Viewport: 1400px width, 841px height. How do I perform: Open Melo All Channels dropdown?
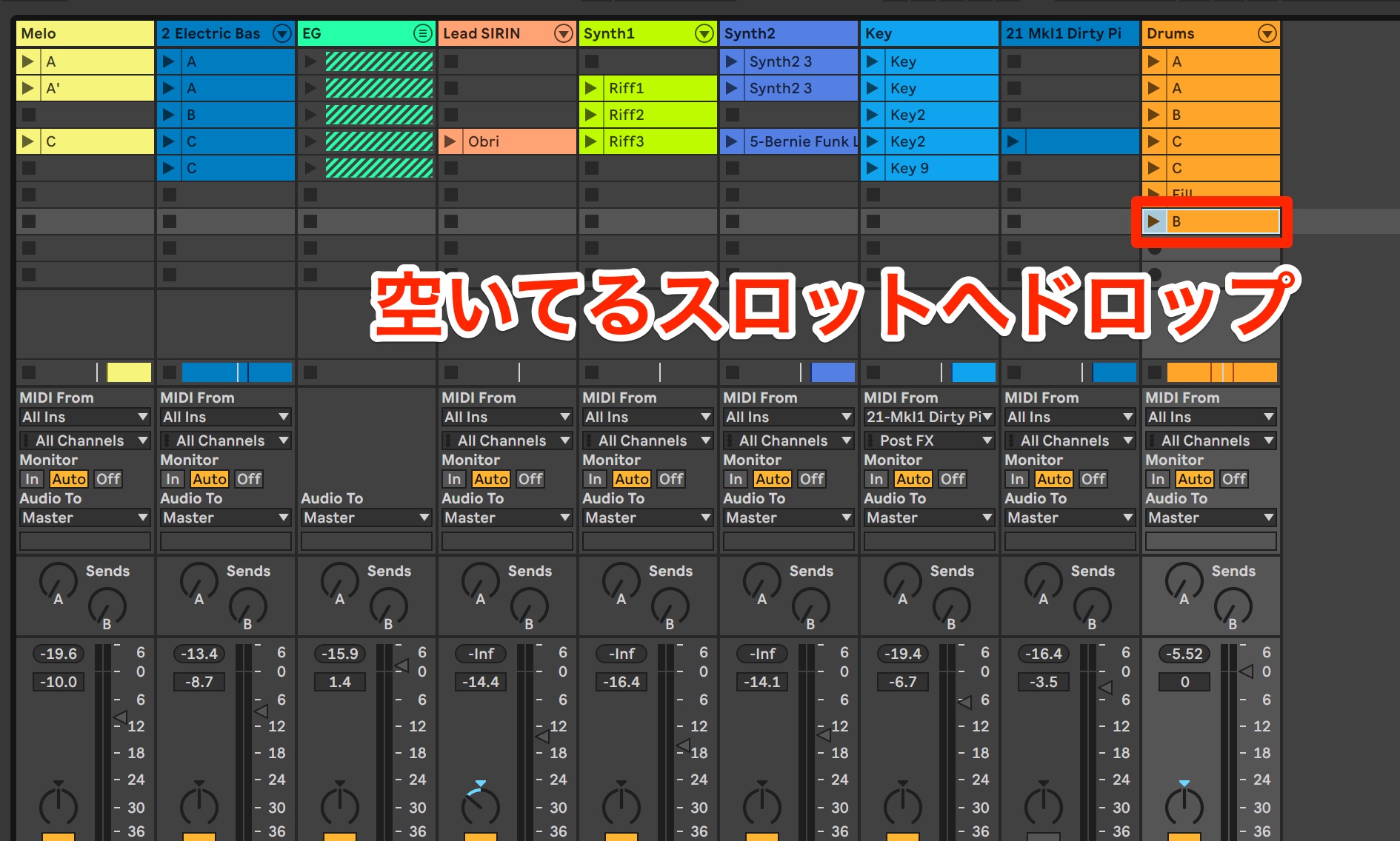[x=85, y=440]
